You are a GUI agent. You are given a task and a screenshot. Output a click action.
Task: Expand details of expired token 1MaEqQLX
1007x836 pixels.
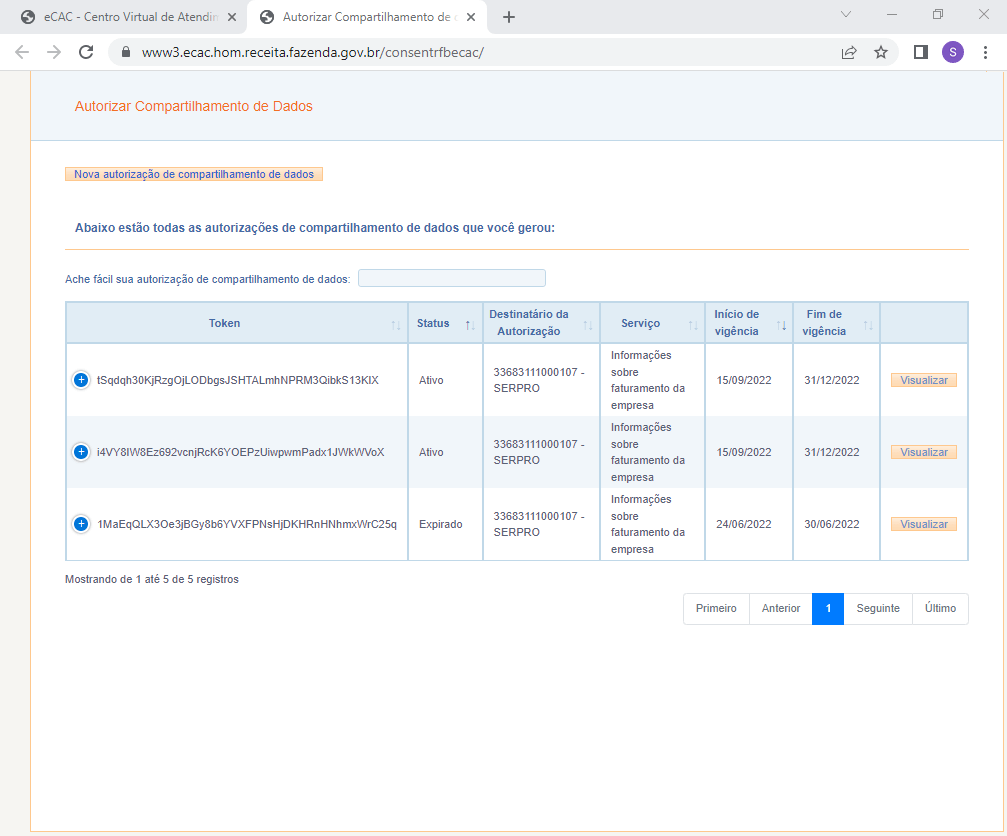tap(81, 524)
